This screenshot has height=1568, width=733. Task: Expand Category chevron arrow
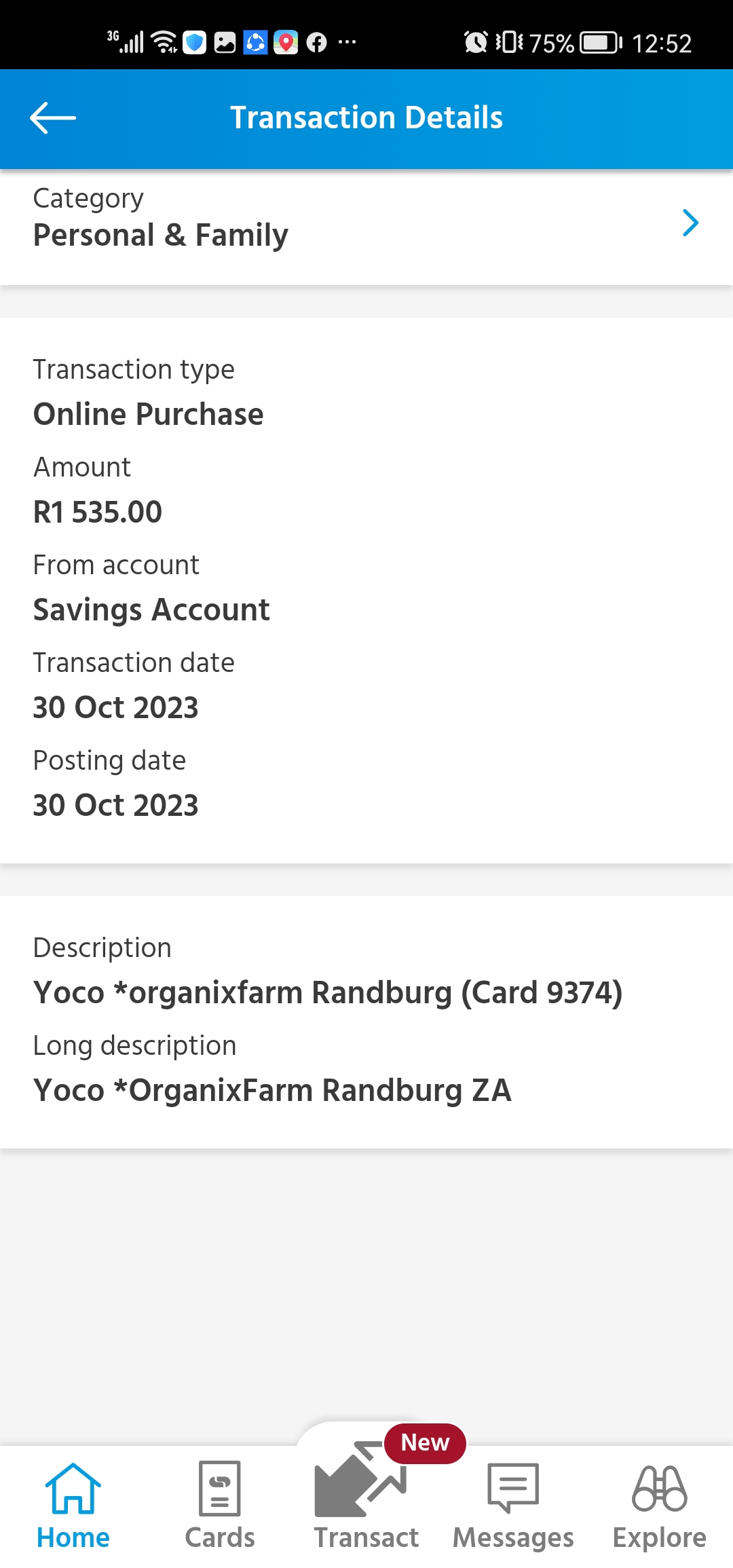coord(690,223)
